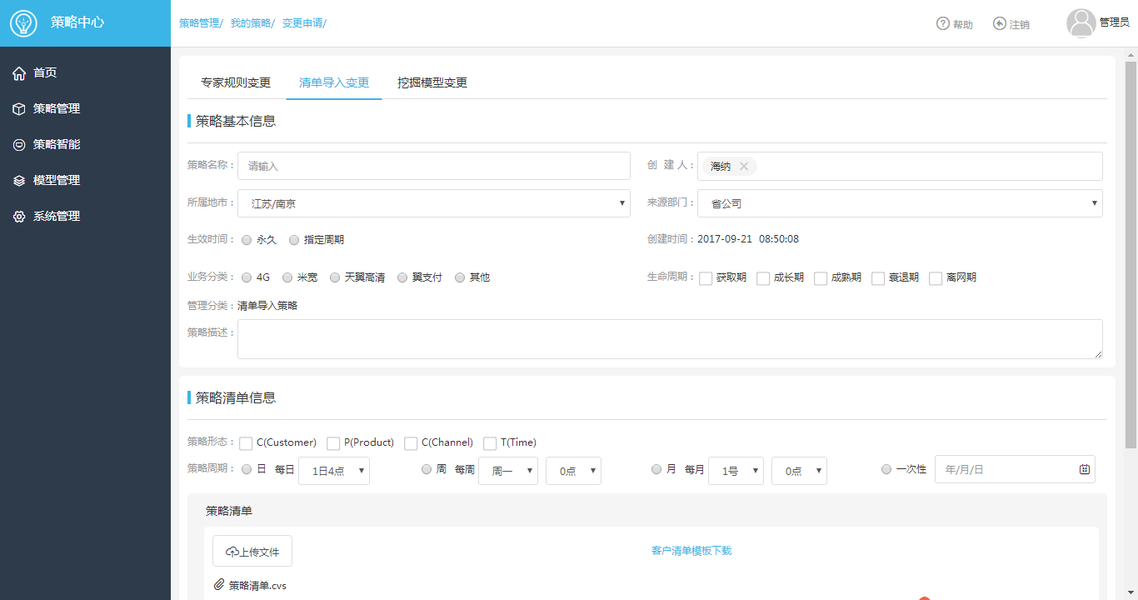Click the layers icon beside 模型管理

click(19, 181)
